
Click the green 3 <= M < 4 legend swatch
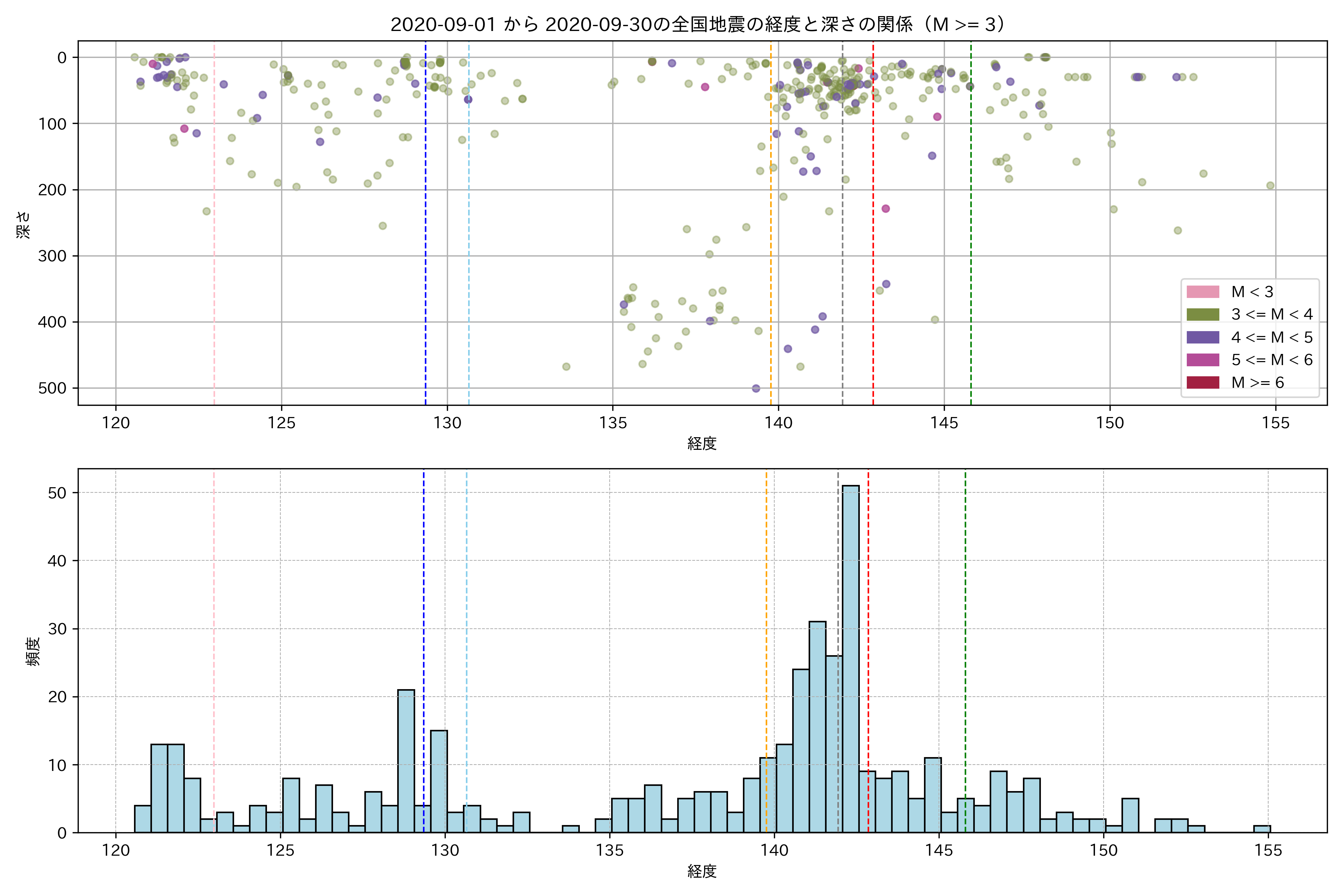[1203, 314]
